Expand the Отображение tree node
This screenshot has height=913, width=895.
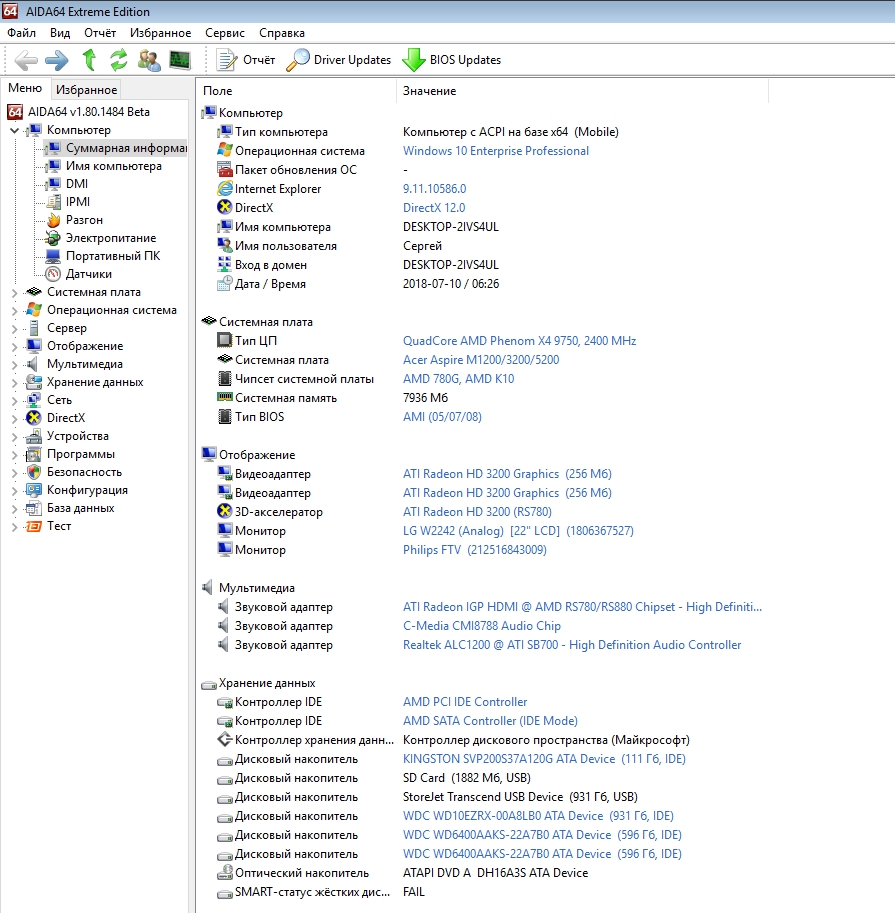click(15, 346)
